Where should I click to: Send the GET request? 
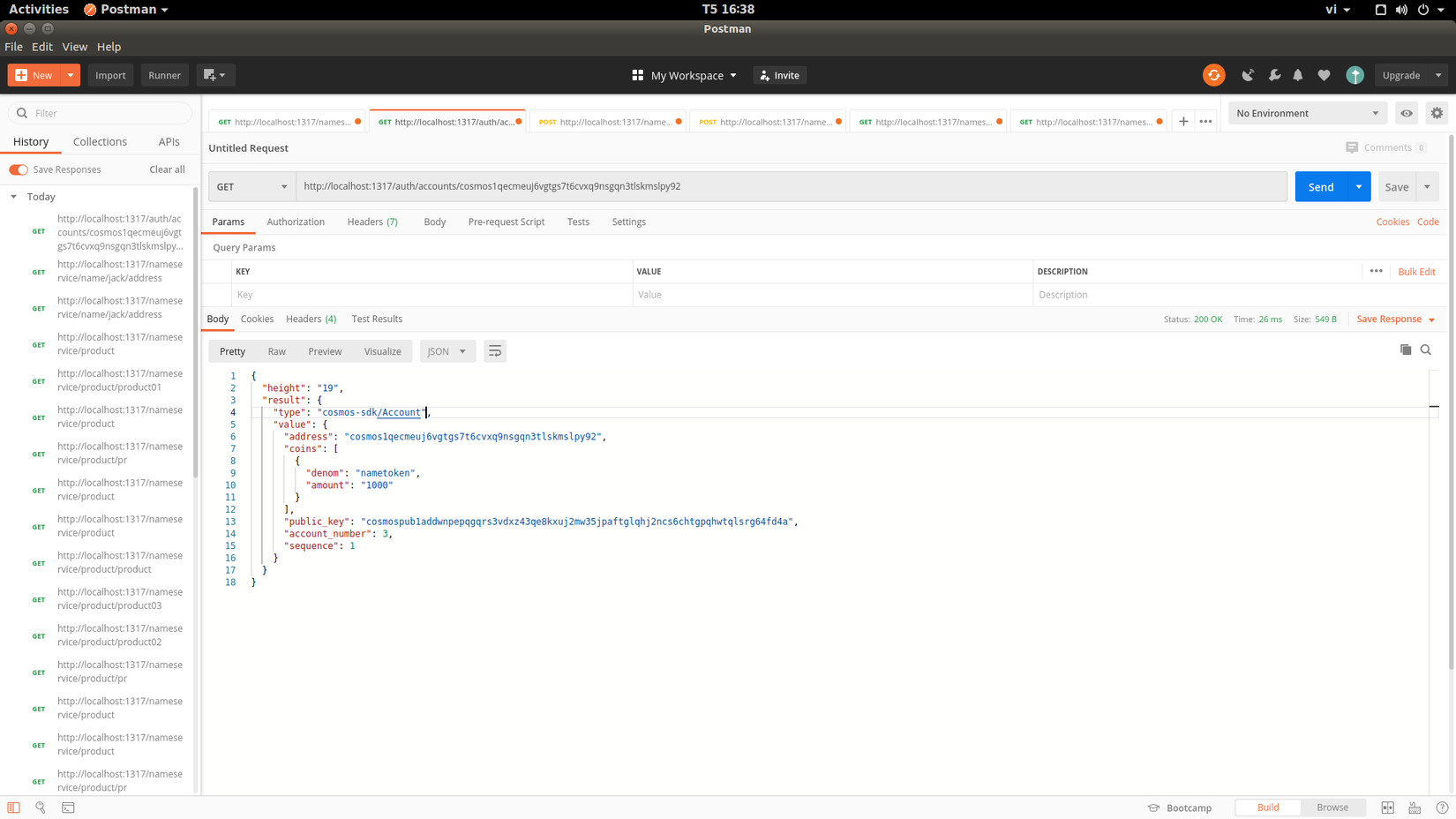(1321, 186)
